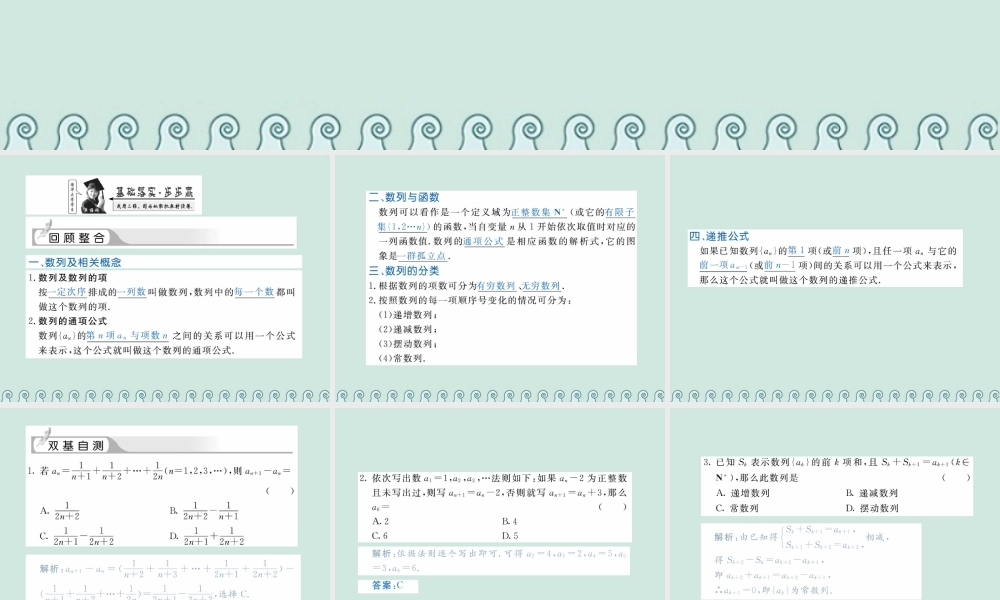Click the underlined blank 每一个数
Viewport: 1000px width, 600px height.
(254, 292)
